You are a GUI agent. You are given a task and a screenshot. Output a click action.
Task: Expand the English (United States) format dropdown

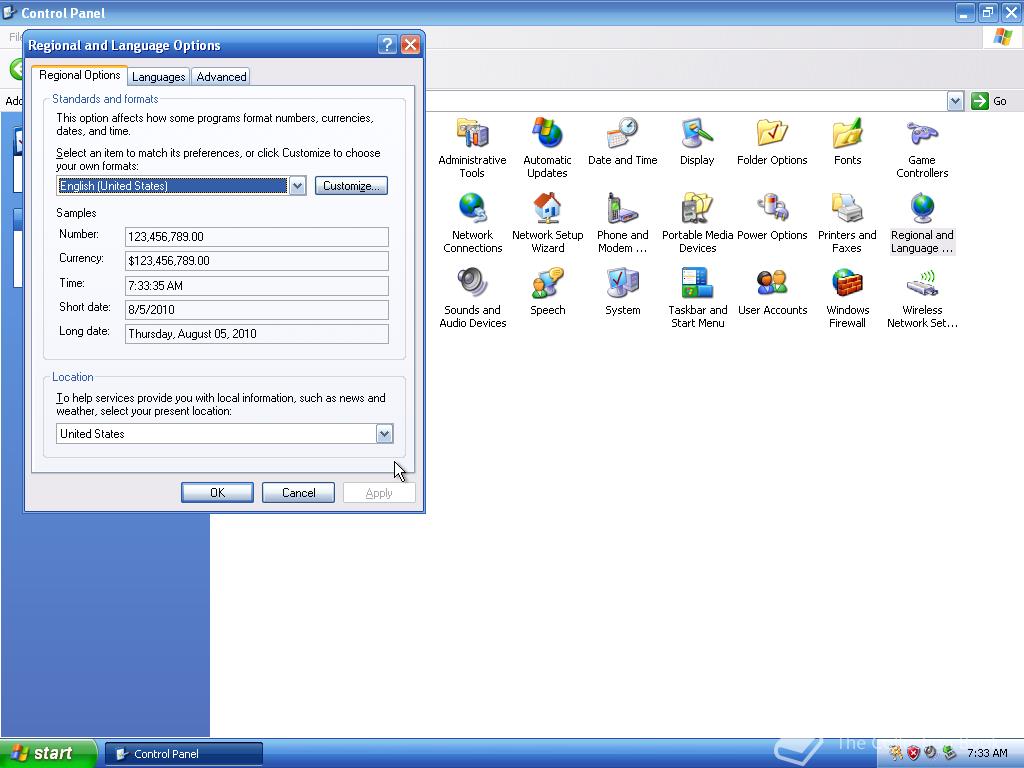(x=297, y=185)
